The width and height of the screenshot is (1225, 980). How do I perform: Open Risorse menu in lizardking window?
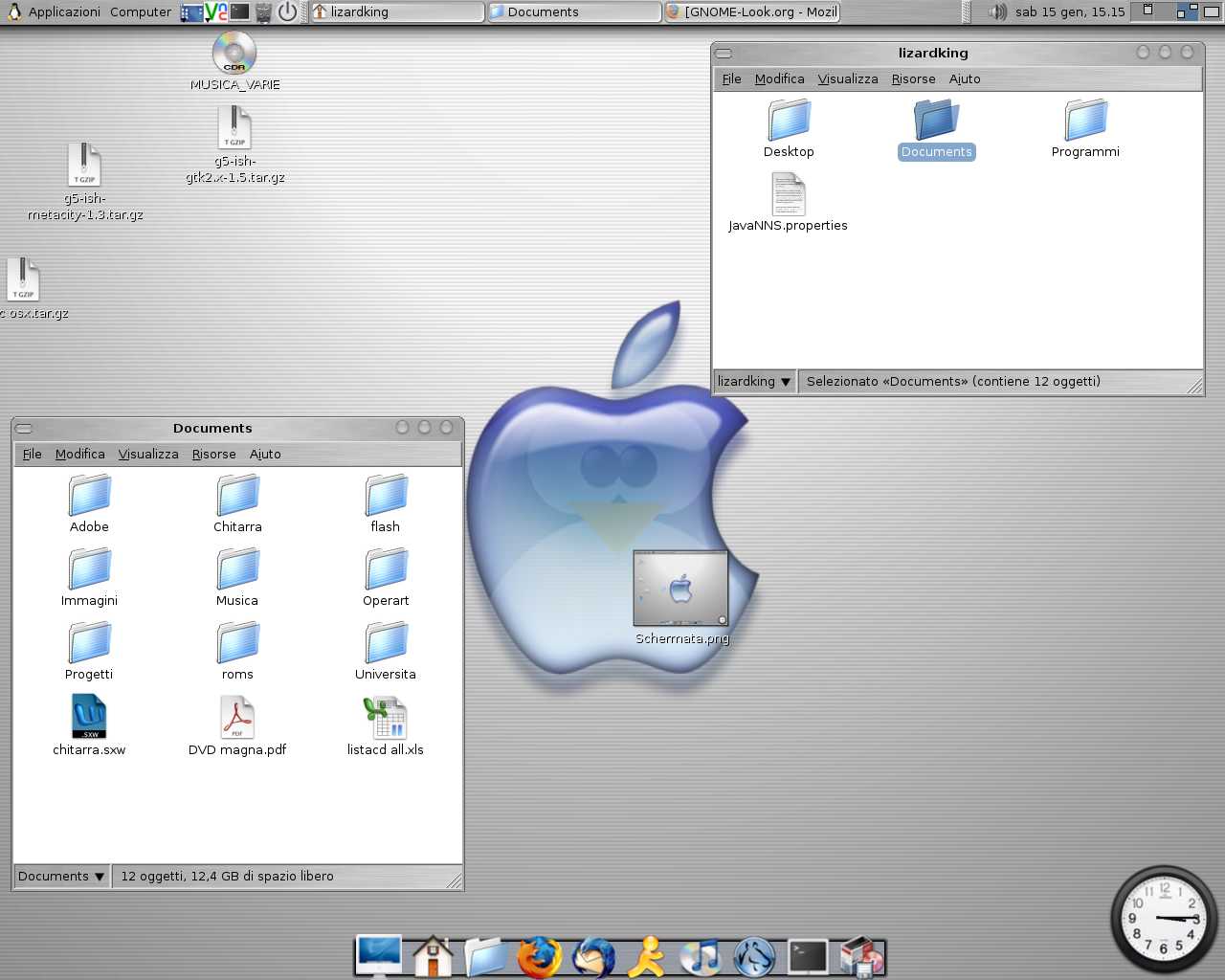[913, 78]
